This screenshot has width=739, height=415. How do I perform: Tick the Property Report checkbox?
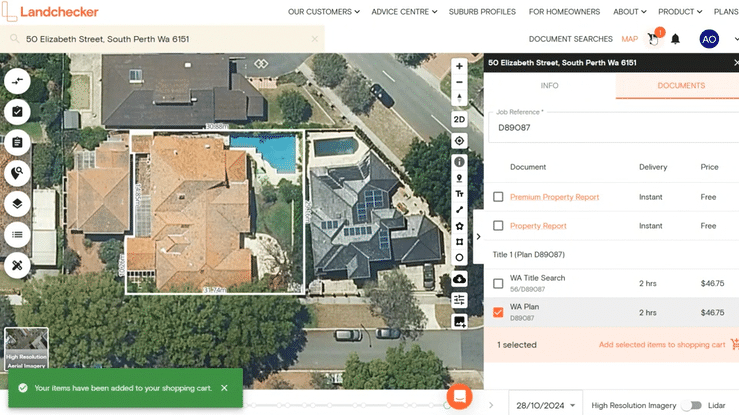(x=498, y=226)
